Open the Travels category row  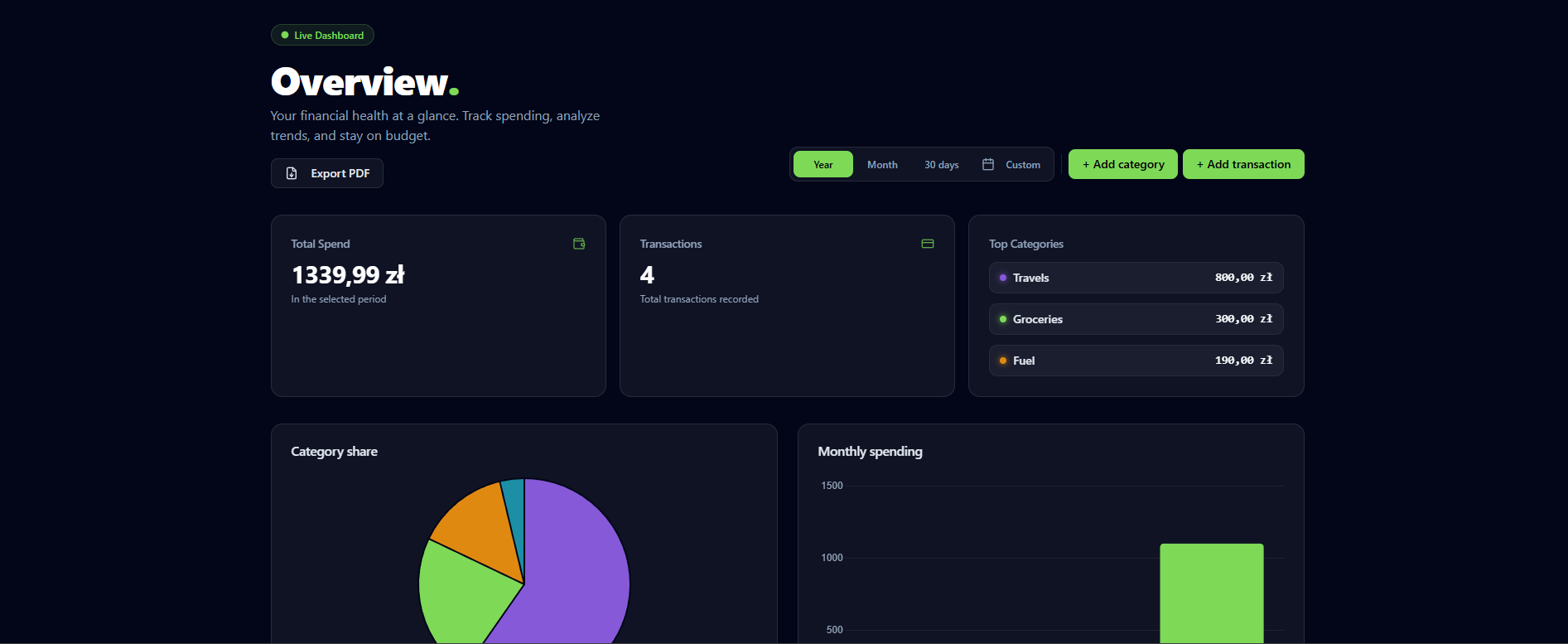click(x=1136, y=278)
